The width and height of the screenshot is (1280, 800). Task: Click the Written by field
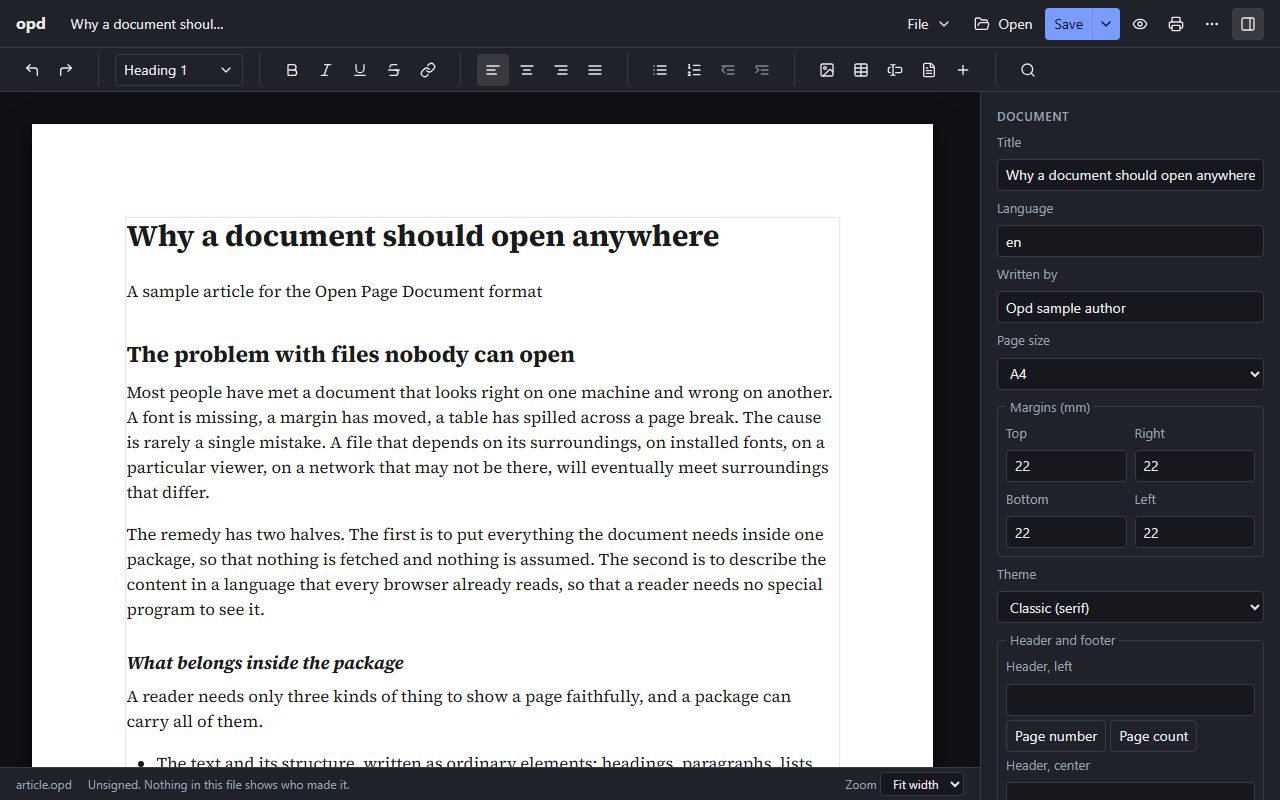point(1130,308)
